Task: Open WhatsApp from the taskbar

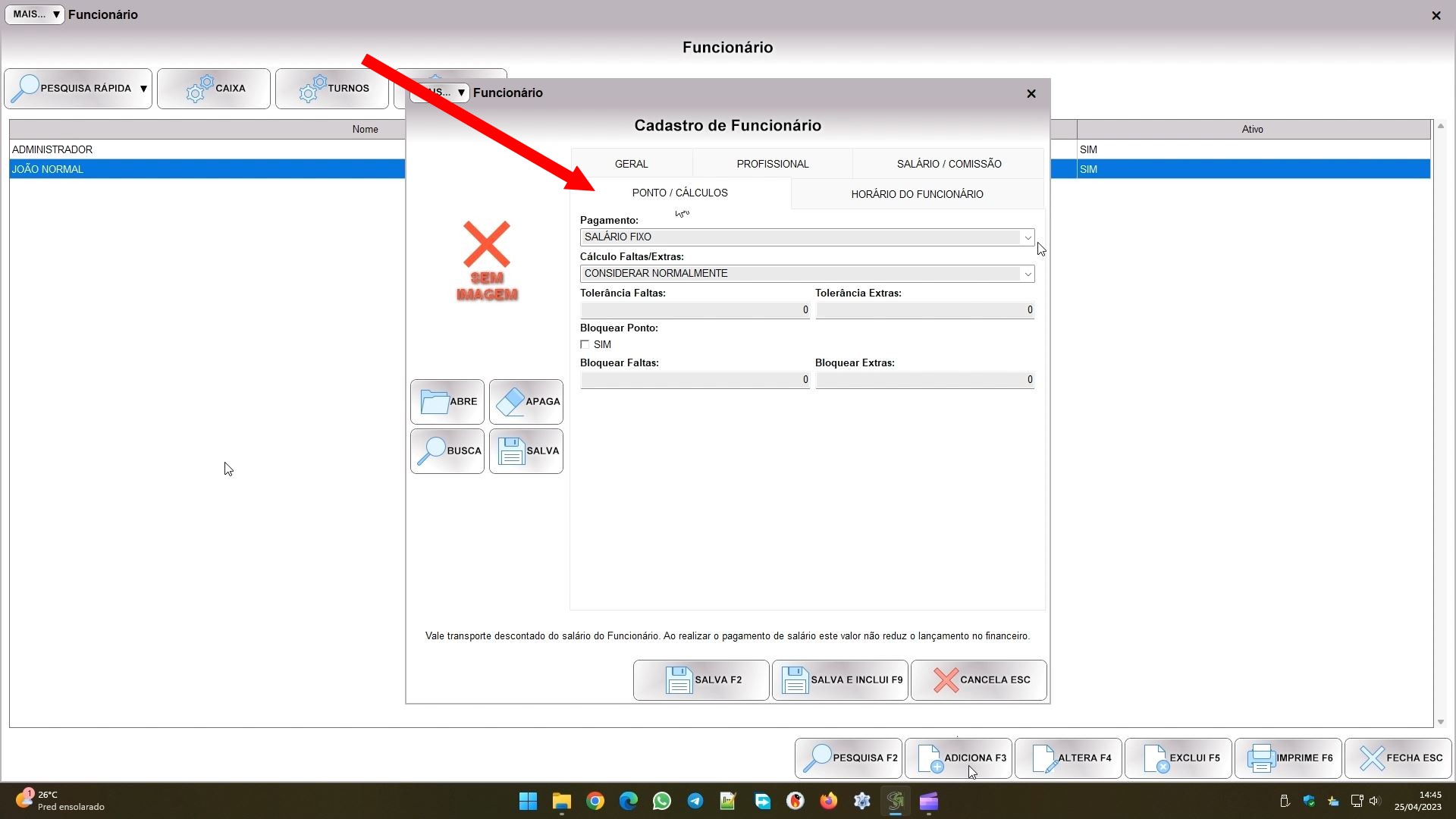Action: point(661,802)
